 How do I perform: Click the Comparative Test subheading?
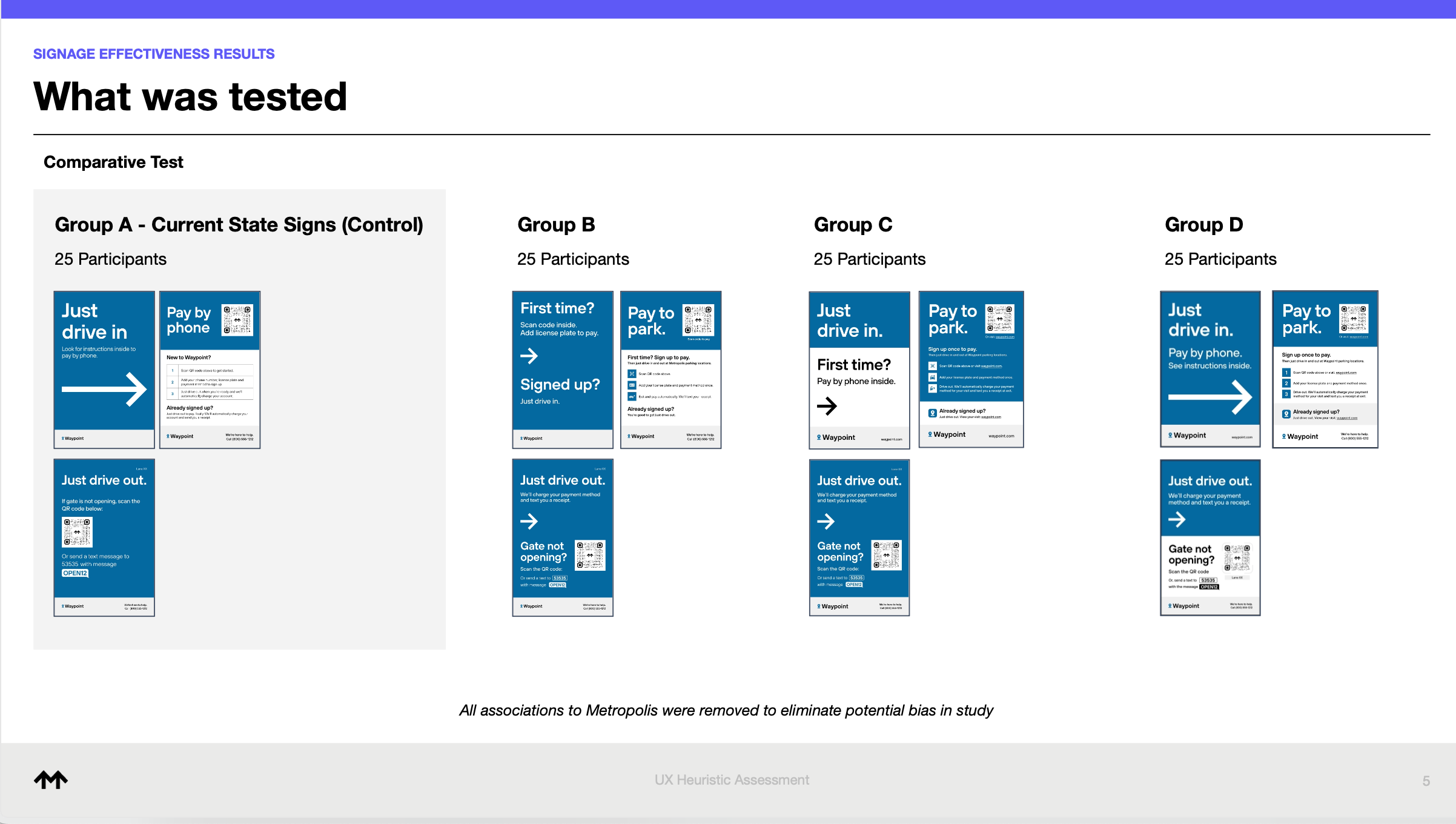(x=113, y=162)
